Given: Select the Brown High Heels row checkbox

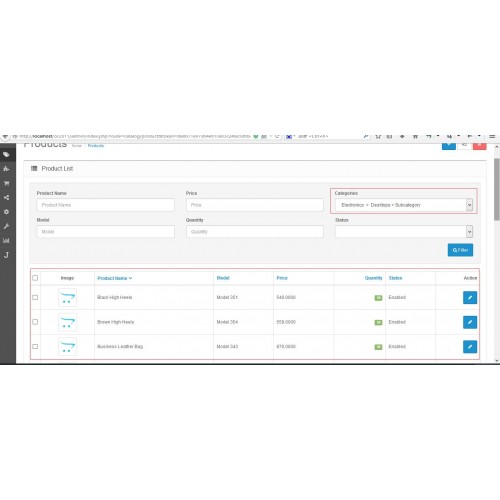Looking at the screenshot, I should (x=35, y=322).
